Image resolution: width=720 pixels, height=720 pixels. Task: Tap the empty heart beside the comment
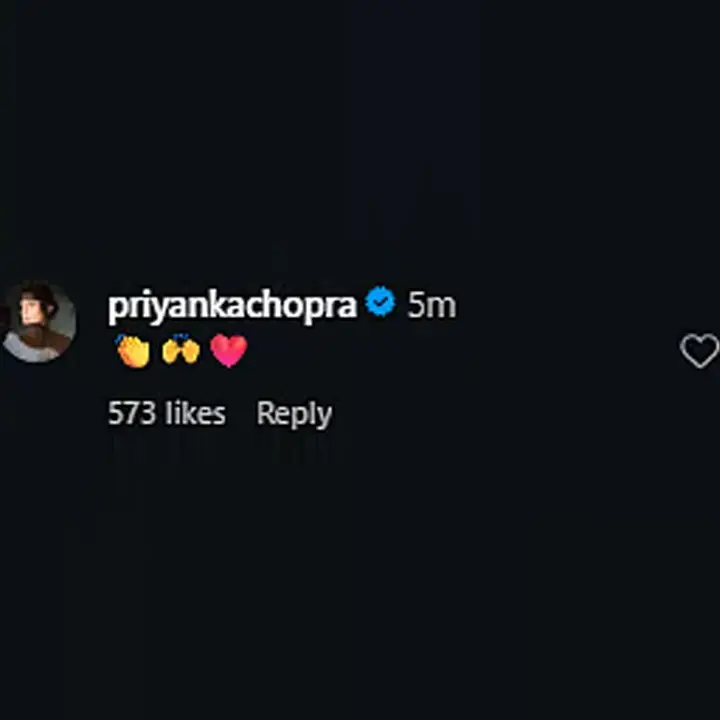(x=699, y=351)
